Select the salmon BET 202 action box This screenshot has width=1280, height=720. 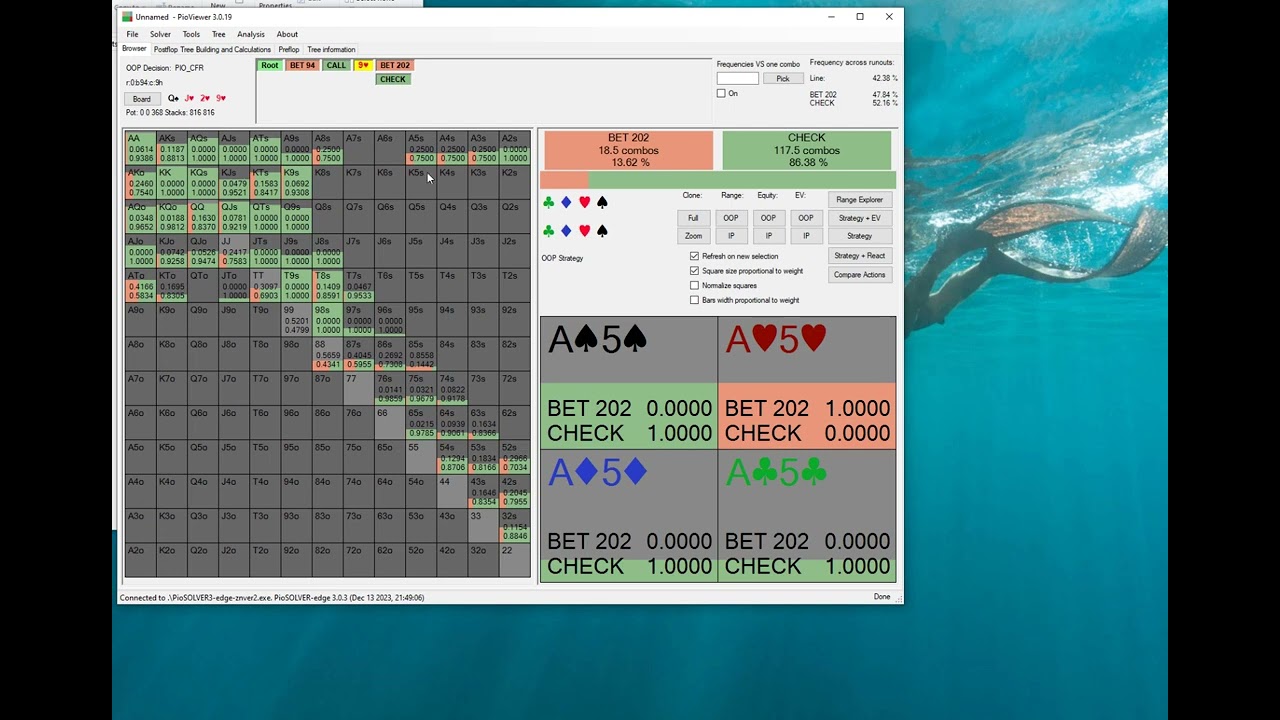tap(629, 150)
